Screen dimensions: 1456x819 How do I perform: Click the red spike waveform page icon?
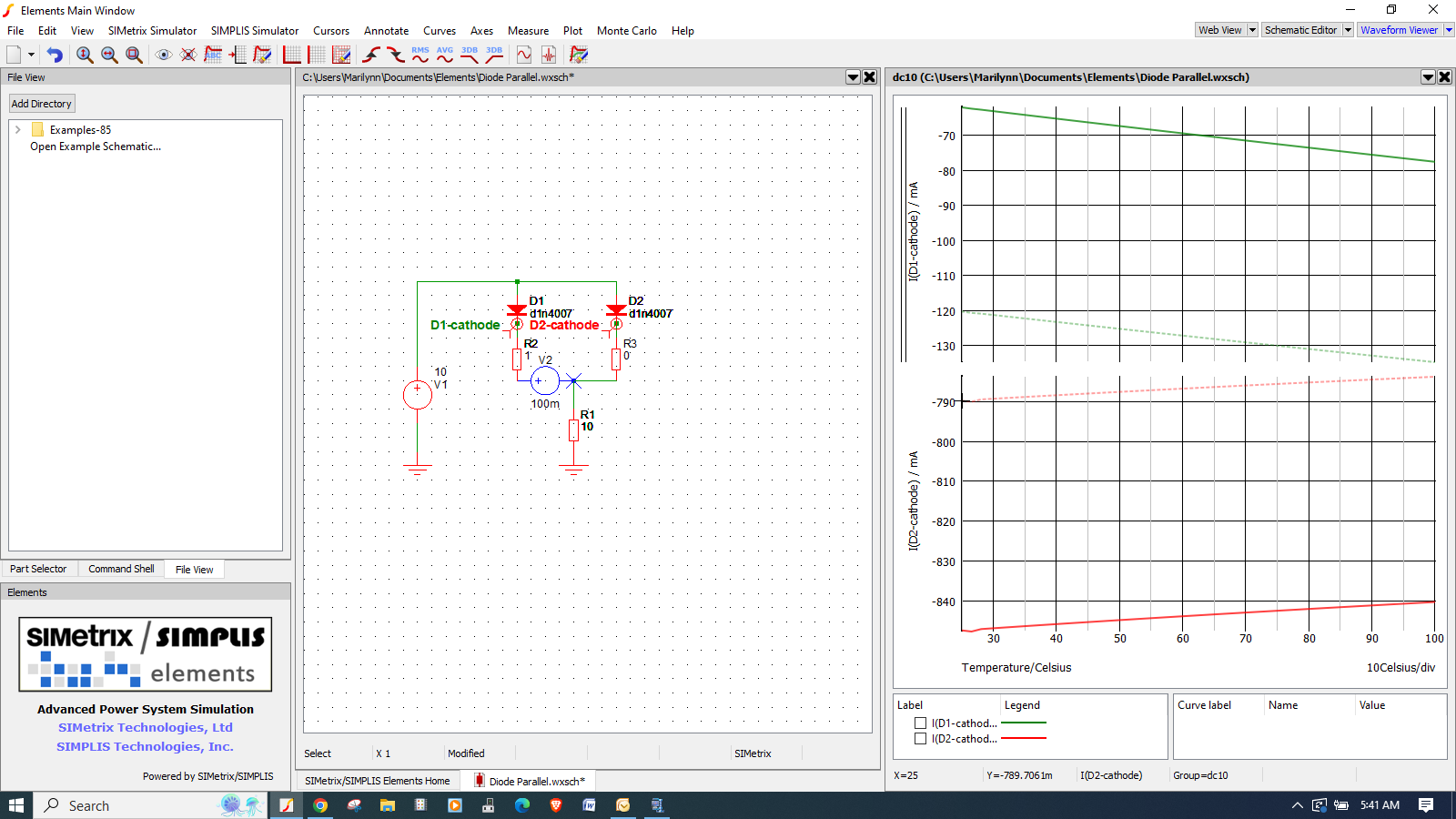point(549,55)
